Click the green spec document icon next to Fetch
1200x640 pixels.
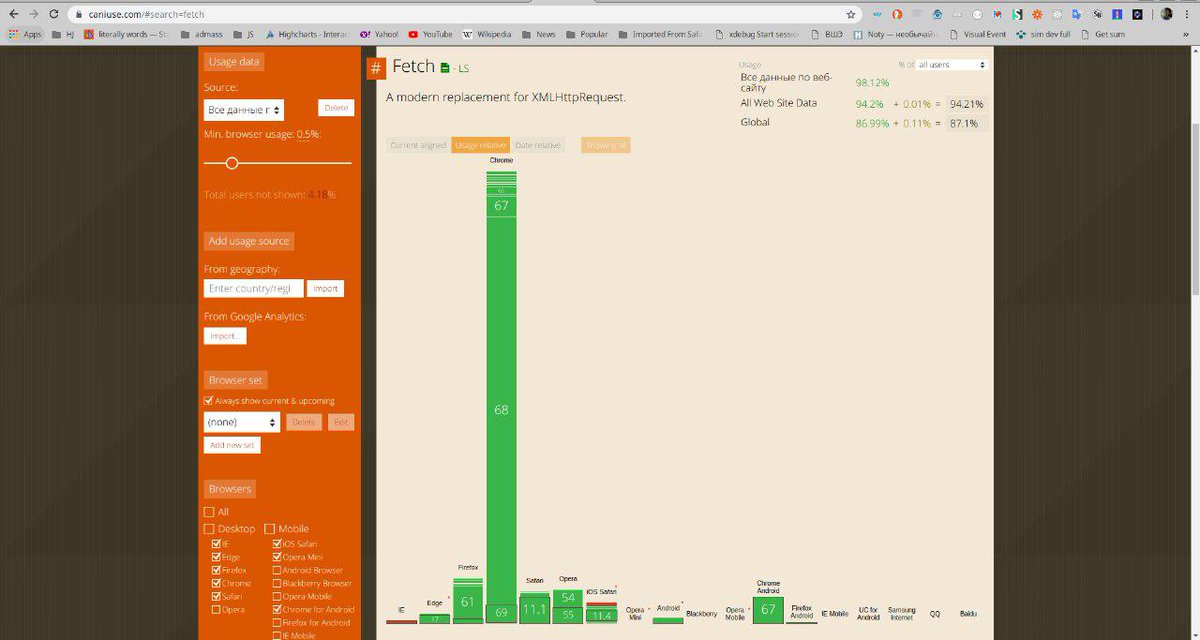click(x=445, y=68)
